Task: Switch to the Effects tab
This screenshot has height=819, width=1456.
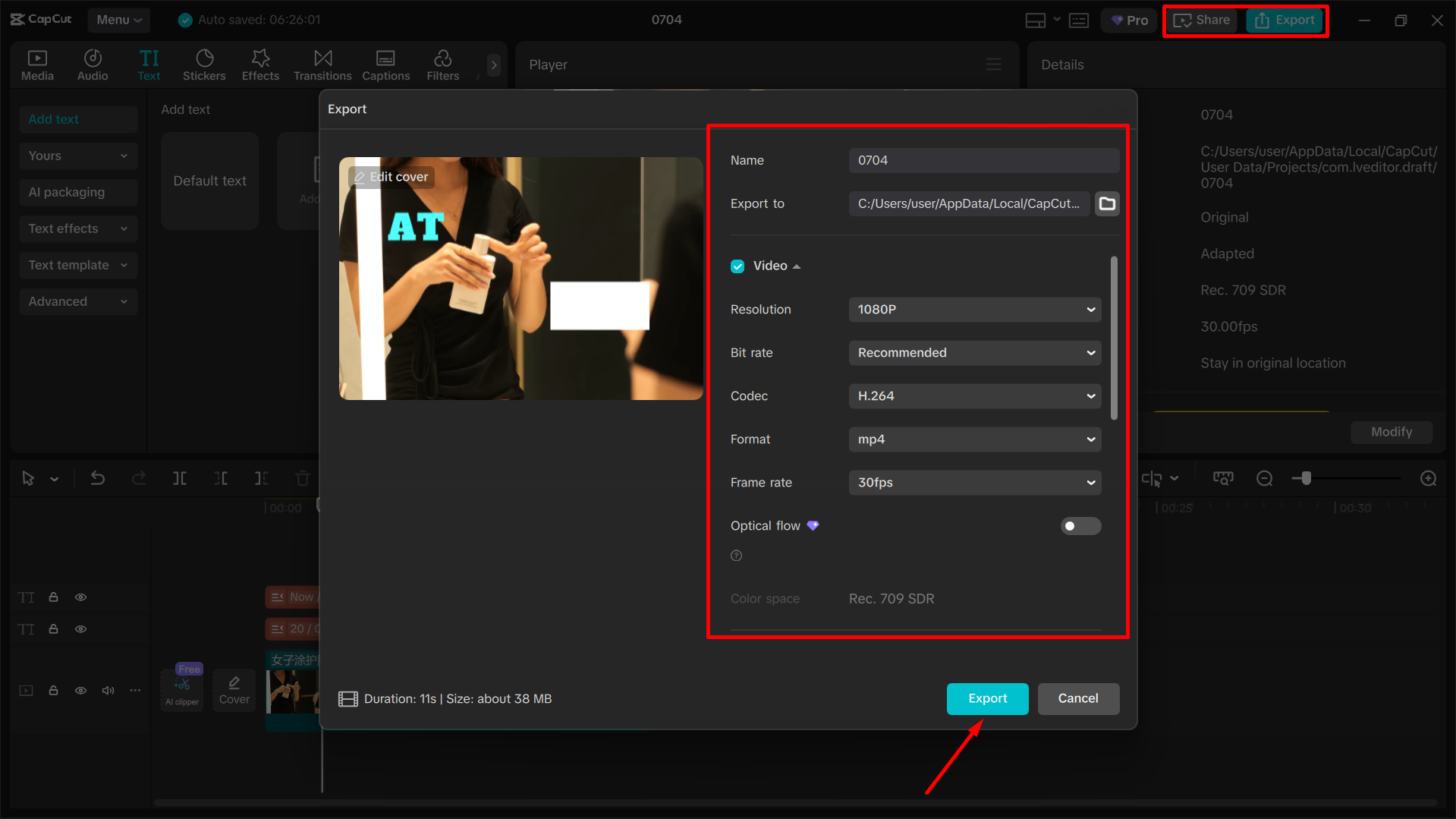Action: (260, 65)
